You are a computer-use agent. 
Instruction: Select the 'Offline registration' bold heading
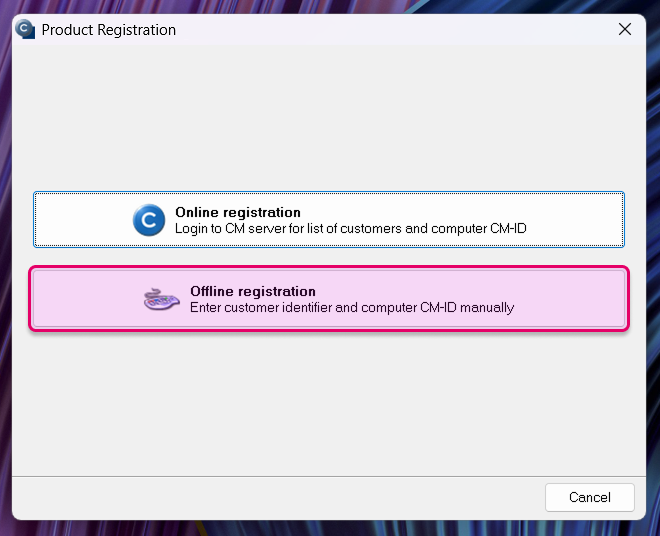253,291
